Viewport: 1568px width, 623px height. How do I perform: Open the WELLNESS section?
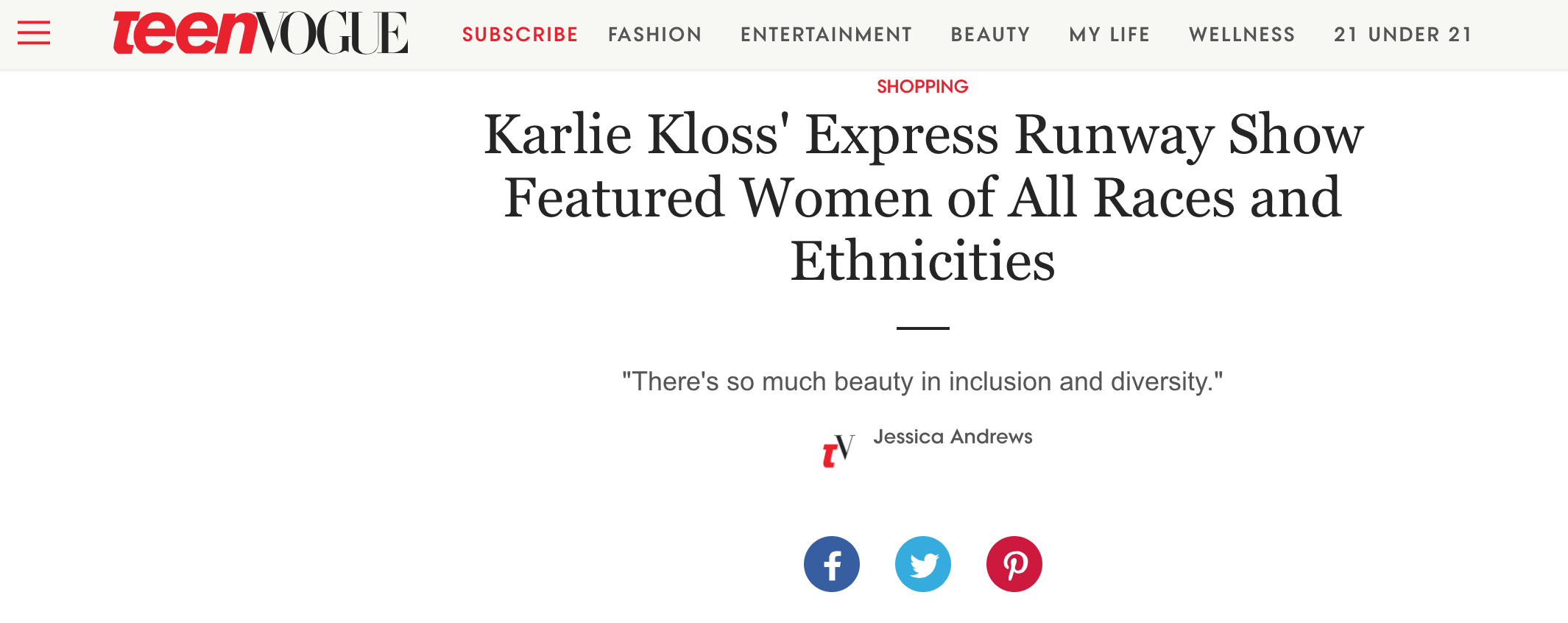click(x=1242, y=35)
